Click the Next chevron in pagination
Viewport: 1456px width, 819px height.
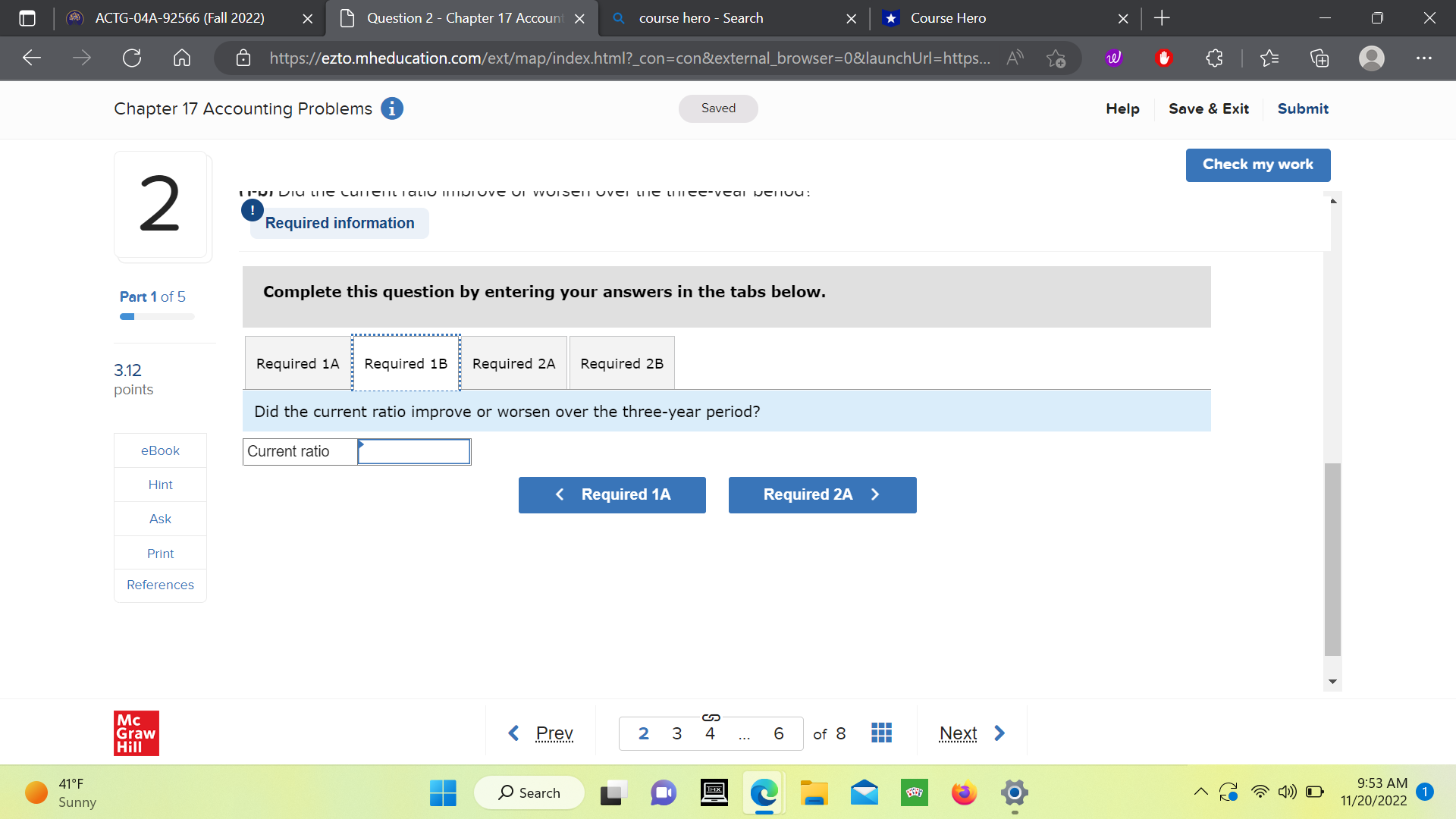[x=999, y=733]
